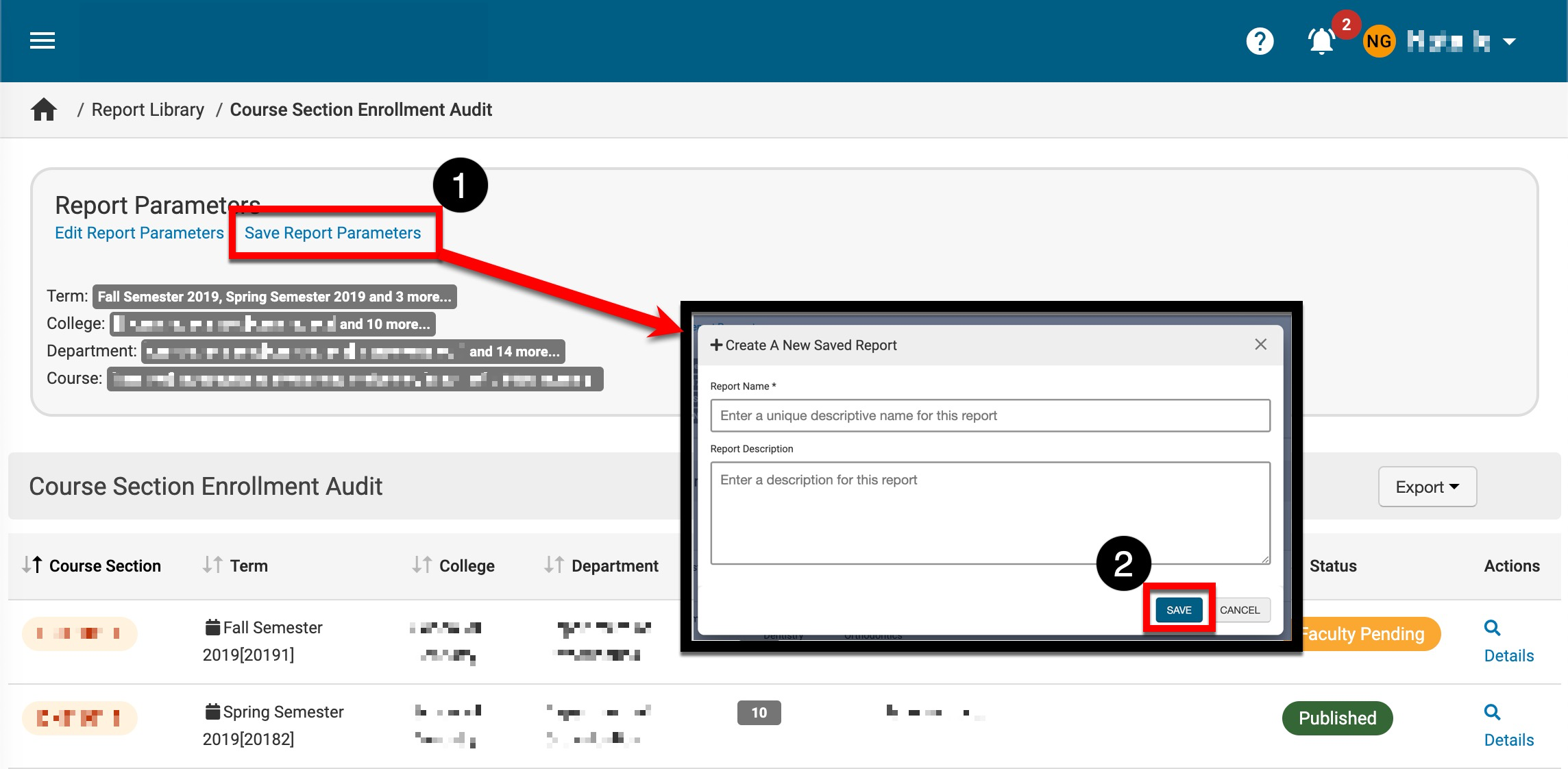Open the Export dropdown
Image resolution: width=1568 pixels, height=769 pixels.
(x=1427, y=487)
